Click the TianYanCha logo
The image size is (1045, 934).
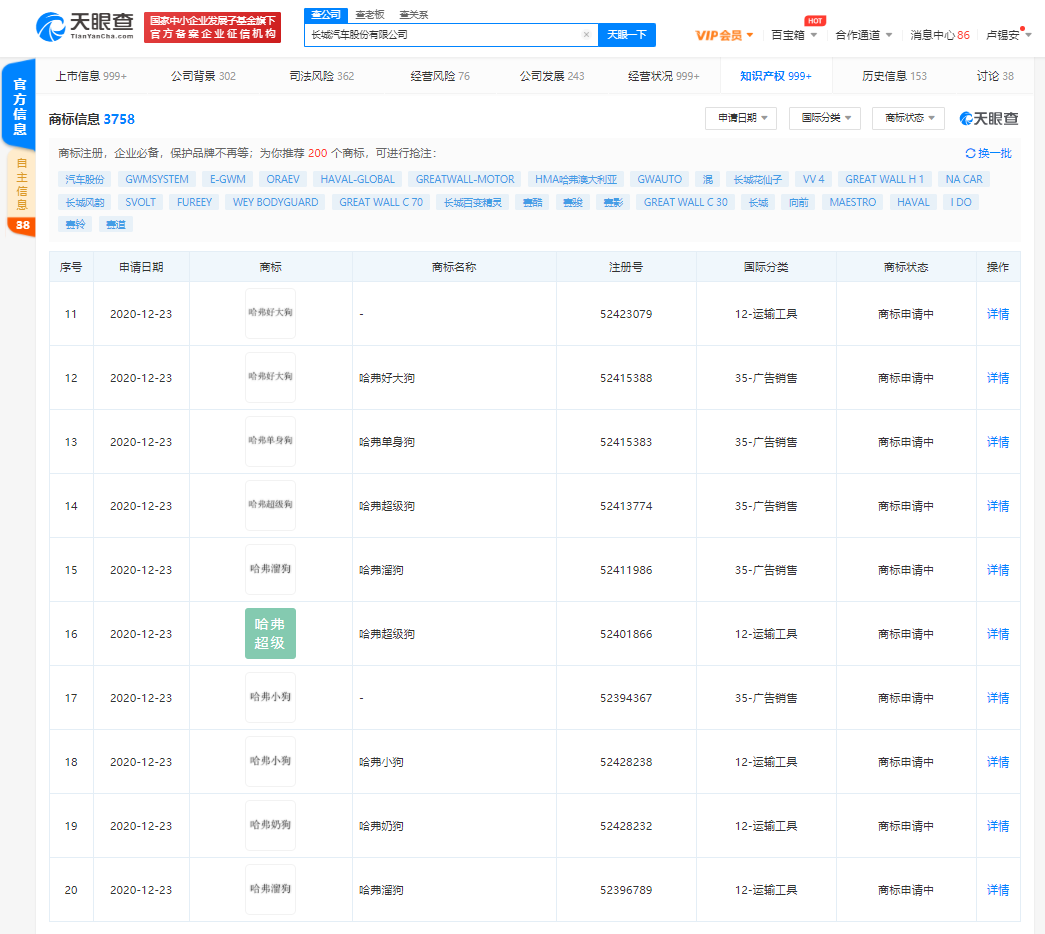pos(85,27)
